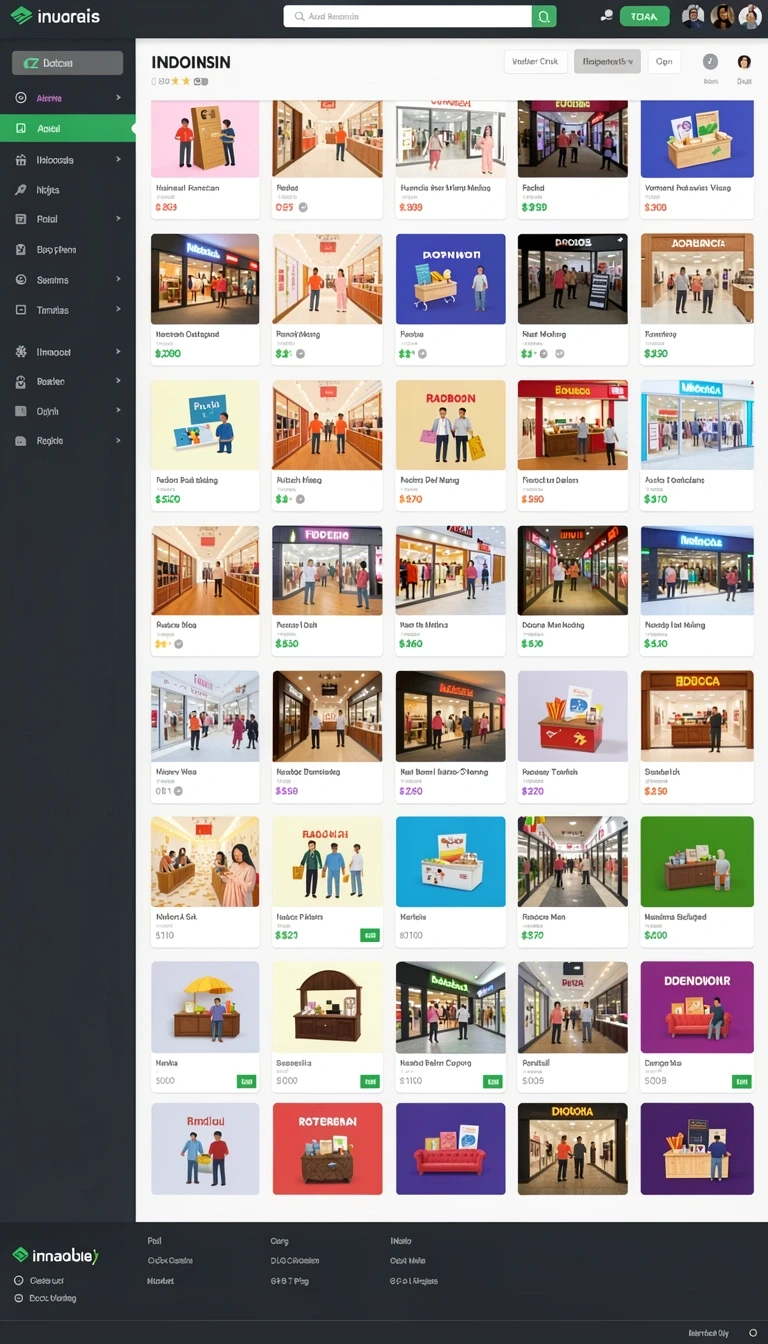
Task: Click the gray clock icon in the page header
Action: click(710, 62)
